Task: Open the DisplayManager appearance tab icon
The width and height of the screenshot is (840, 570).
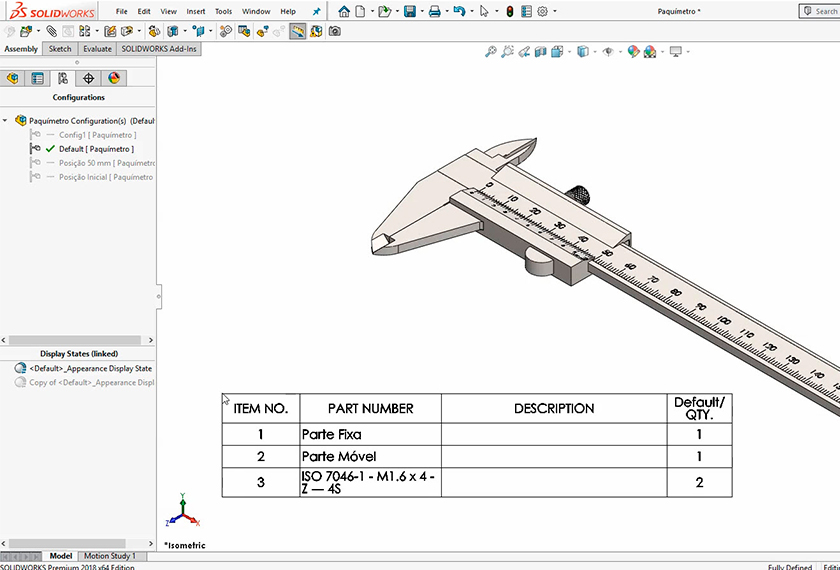Action: tap(114, 78)
